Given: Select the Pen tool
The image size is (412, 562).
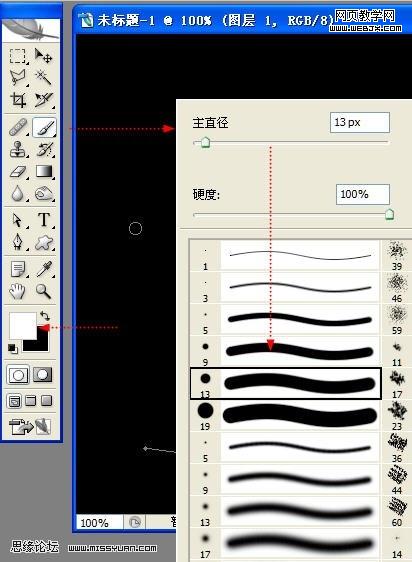Looking at the screenshot, I should click(18, 242).
